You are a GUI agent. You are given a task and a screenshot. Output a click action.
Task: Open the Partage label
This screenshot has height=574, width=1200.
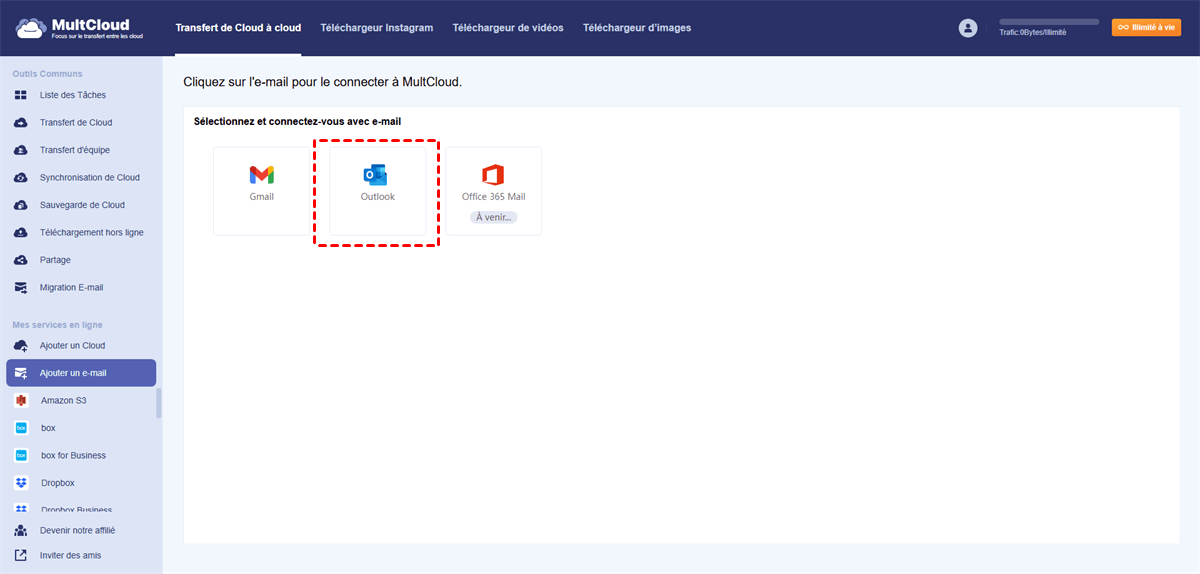pyautogui.click(x=55, y=260)
